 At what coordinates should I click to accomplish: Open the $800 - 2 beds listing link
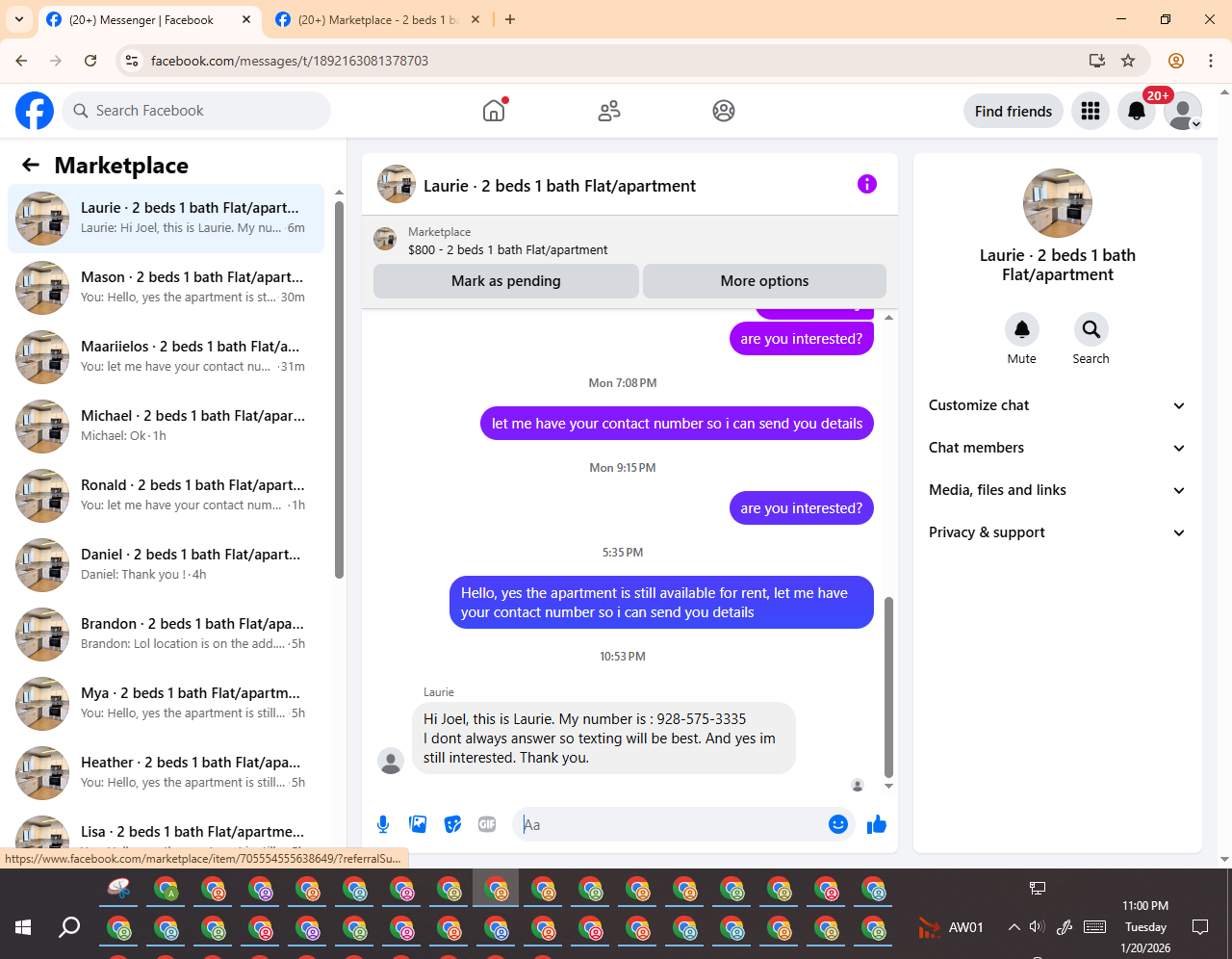507,249
